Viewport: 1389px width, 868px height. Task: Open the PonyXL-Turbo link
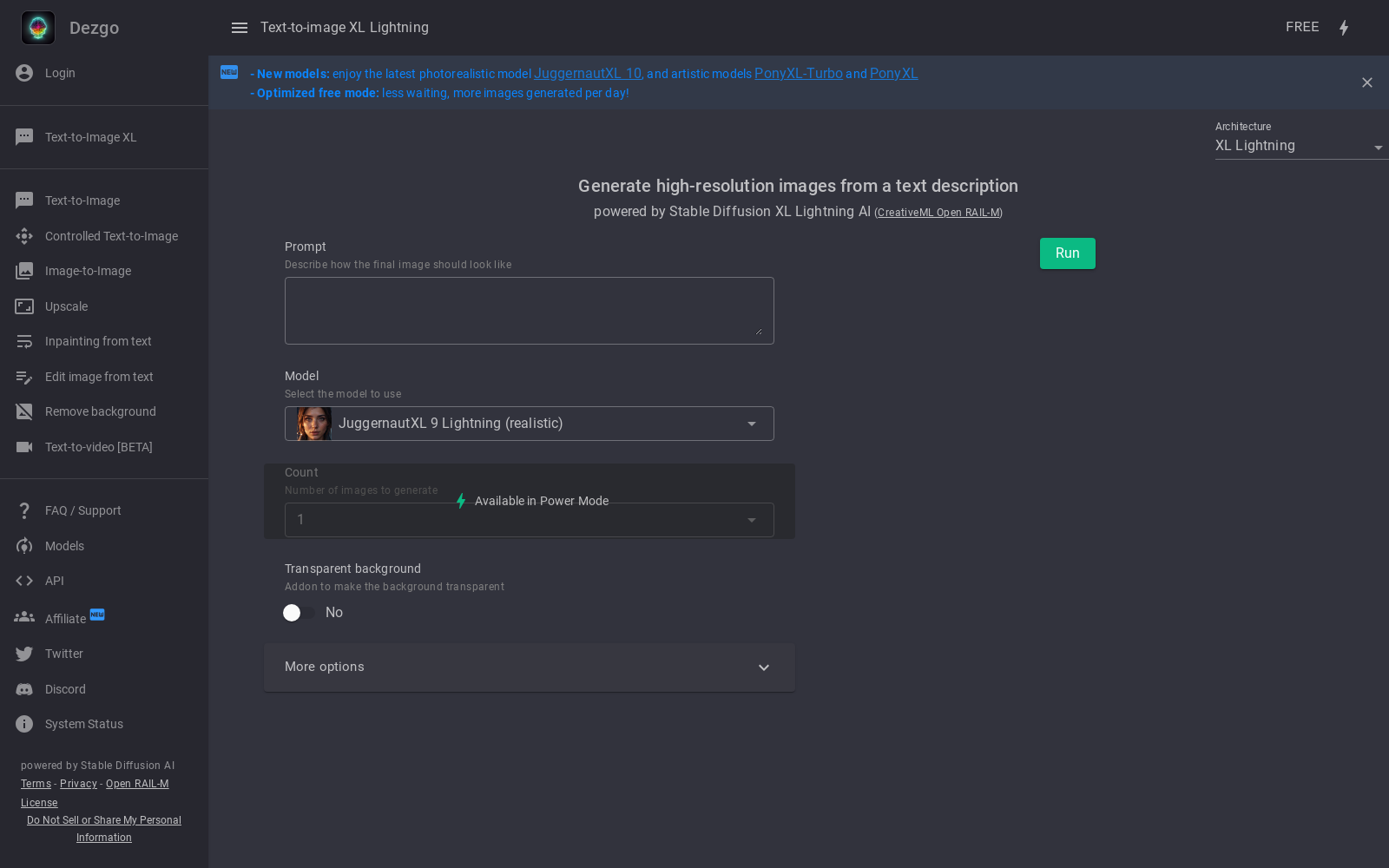[x=799, y=74]
